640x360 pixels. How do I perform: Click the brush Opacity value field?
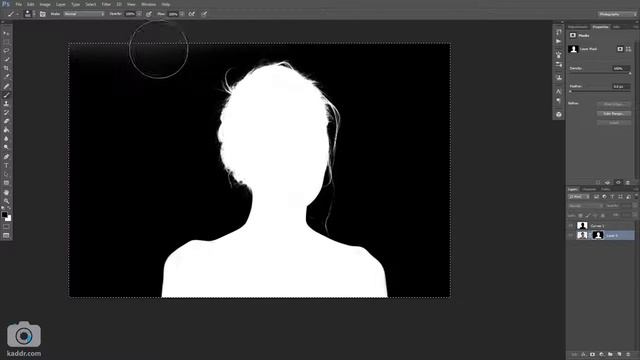pyautogui.click(x=130, y=14)
